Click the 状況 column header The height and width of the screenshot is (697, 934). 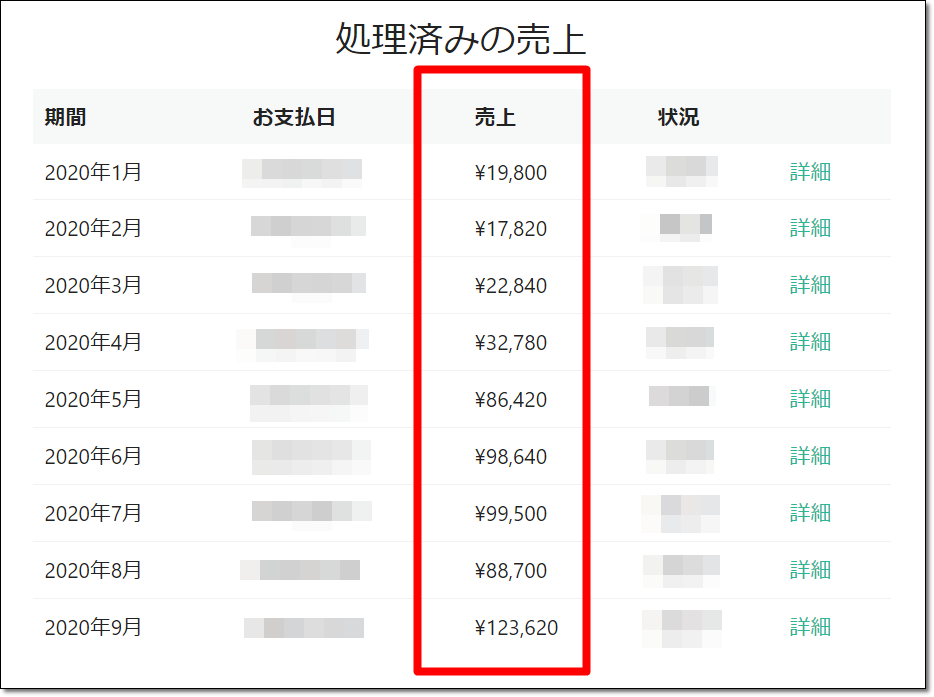click(678, 117)
